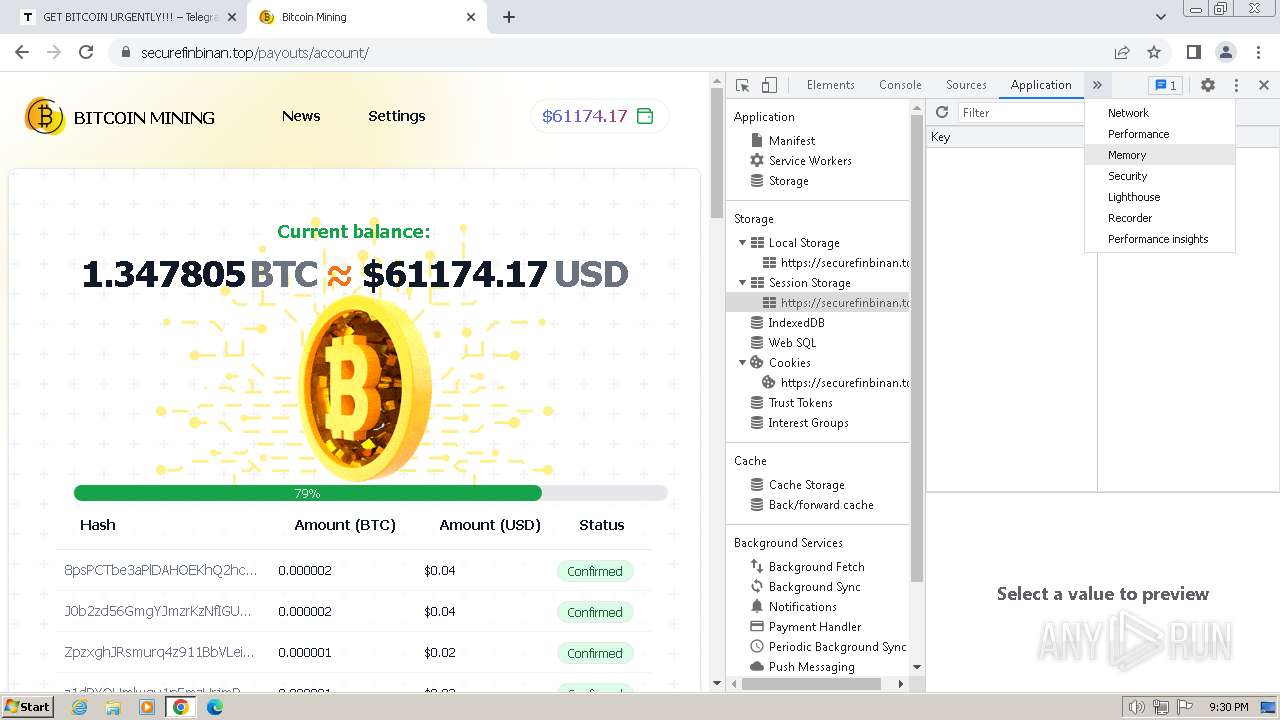This screenshot has height=720, width=1280.
Task: Go back with browser back arrow
Action: pos(22,52)
